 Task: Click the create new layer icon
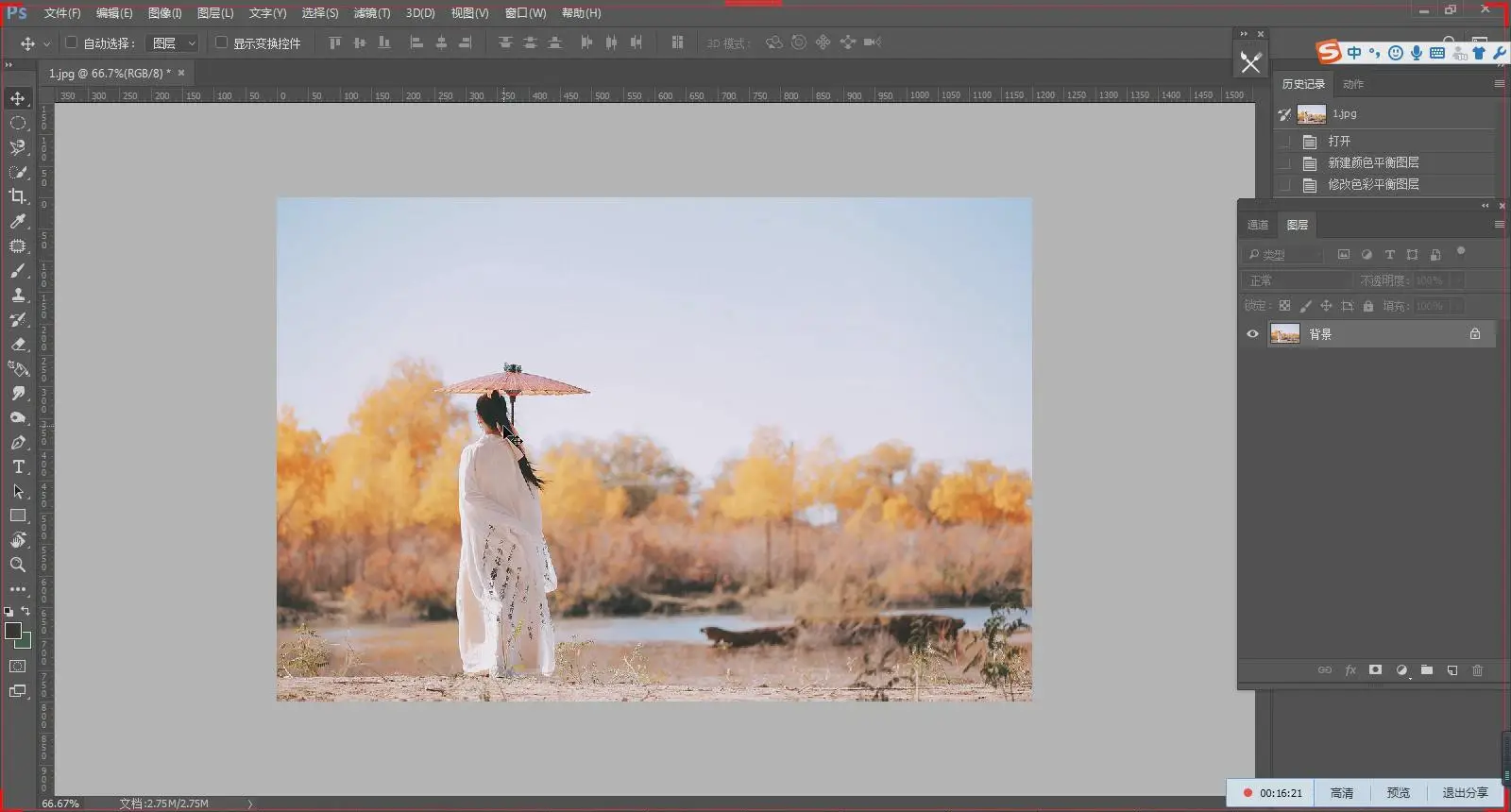click(1452, 670)
